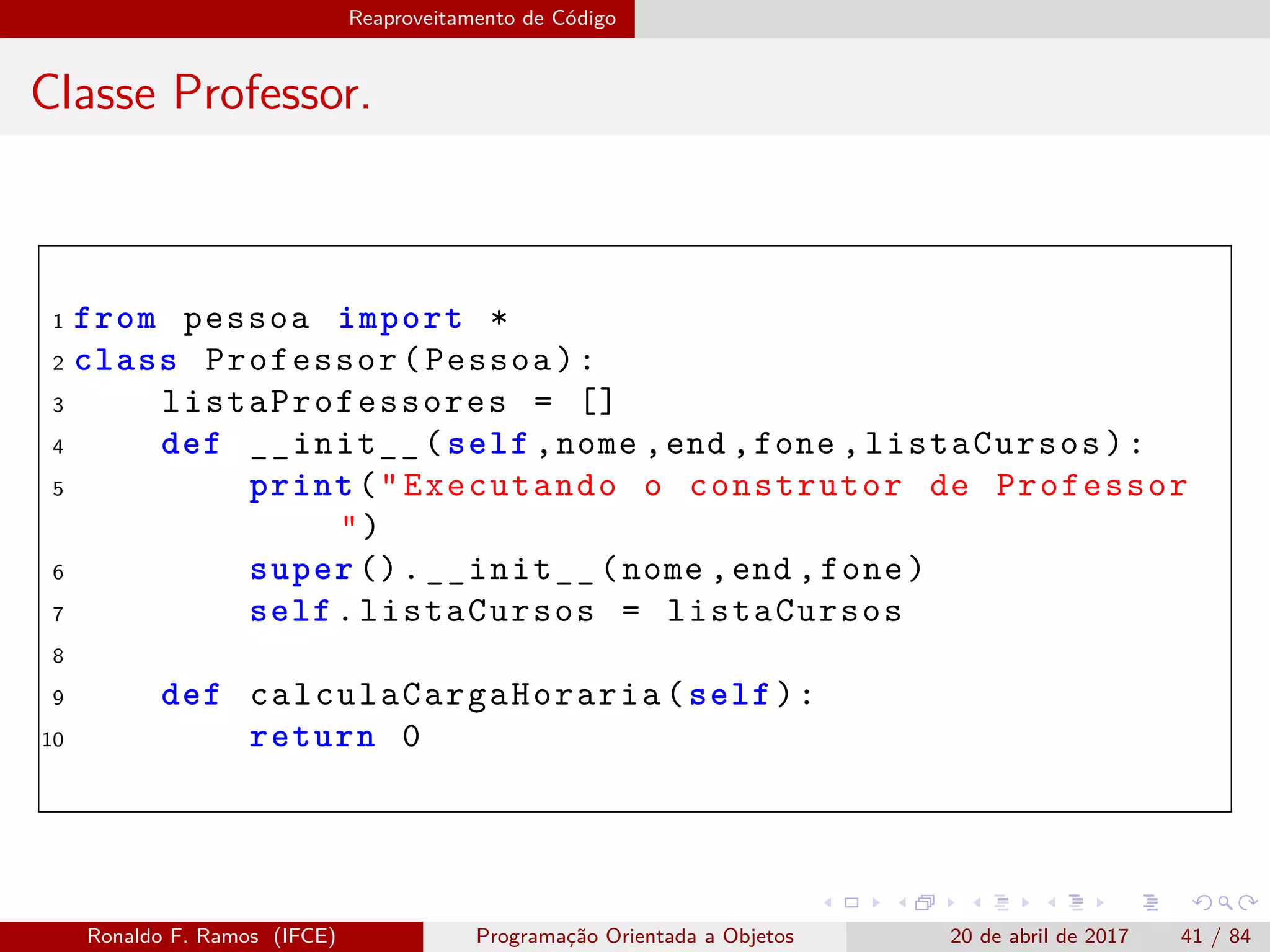
Task: Click the presentation outline icon
Action: point(1151,902)
